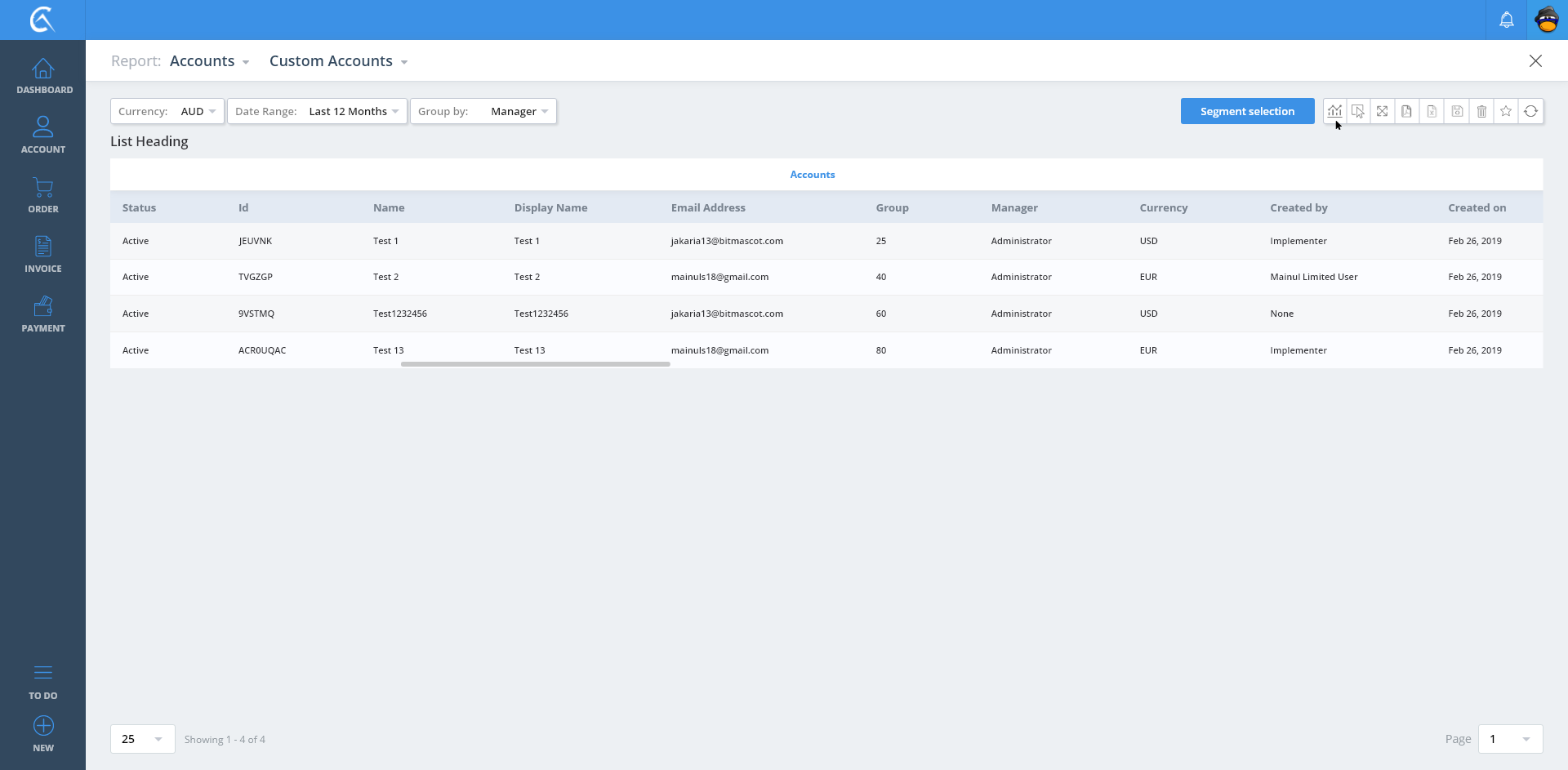Open the rows per page 25 dropdown

click(x=142, y=739)
